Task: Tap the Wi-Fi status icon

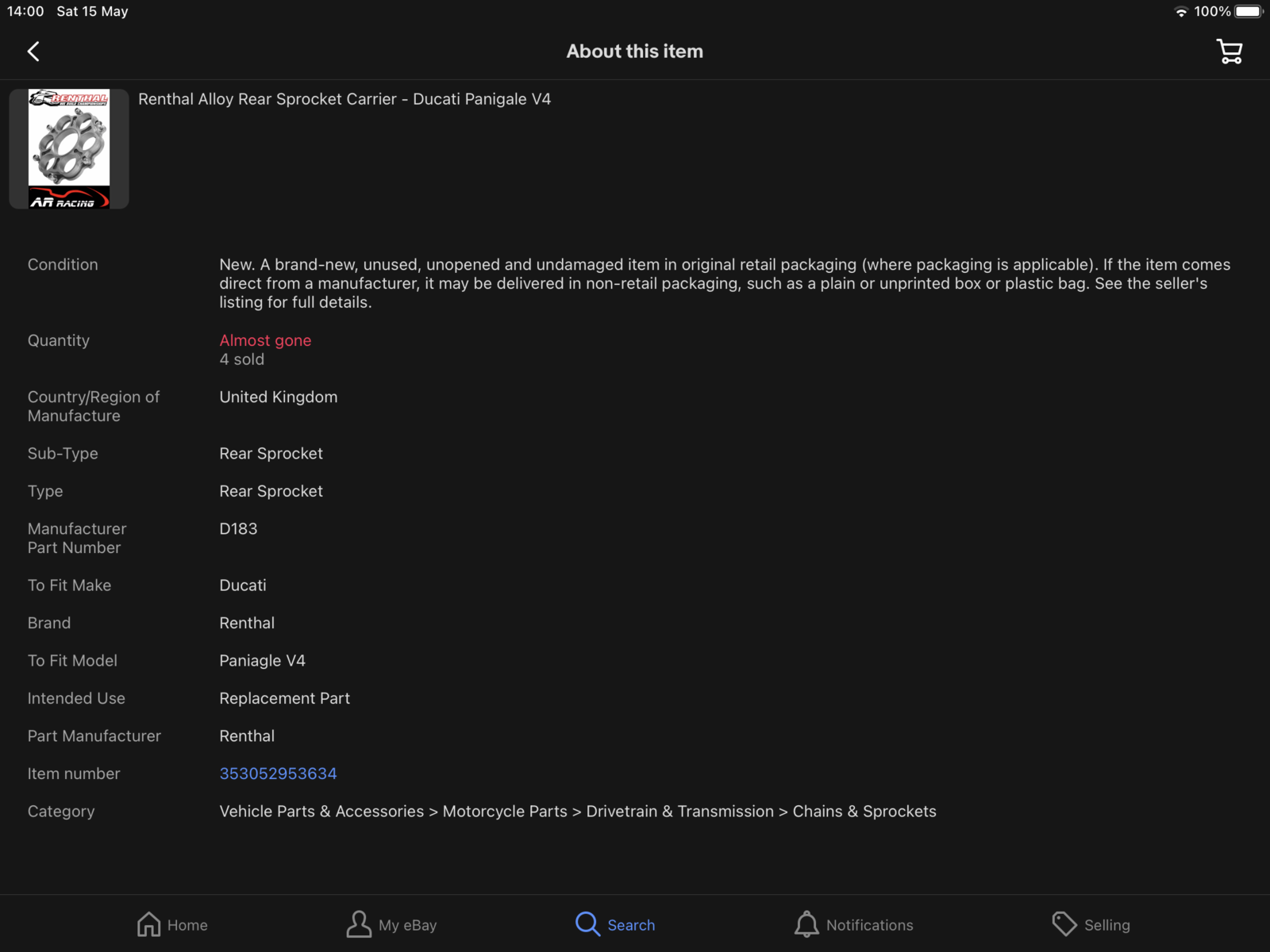Action: pyautogui.click(x=1181, y=12)
